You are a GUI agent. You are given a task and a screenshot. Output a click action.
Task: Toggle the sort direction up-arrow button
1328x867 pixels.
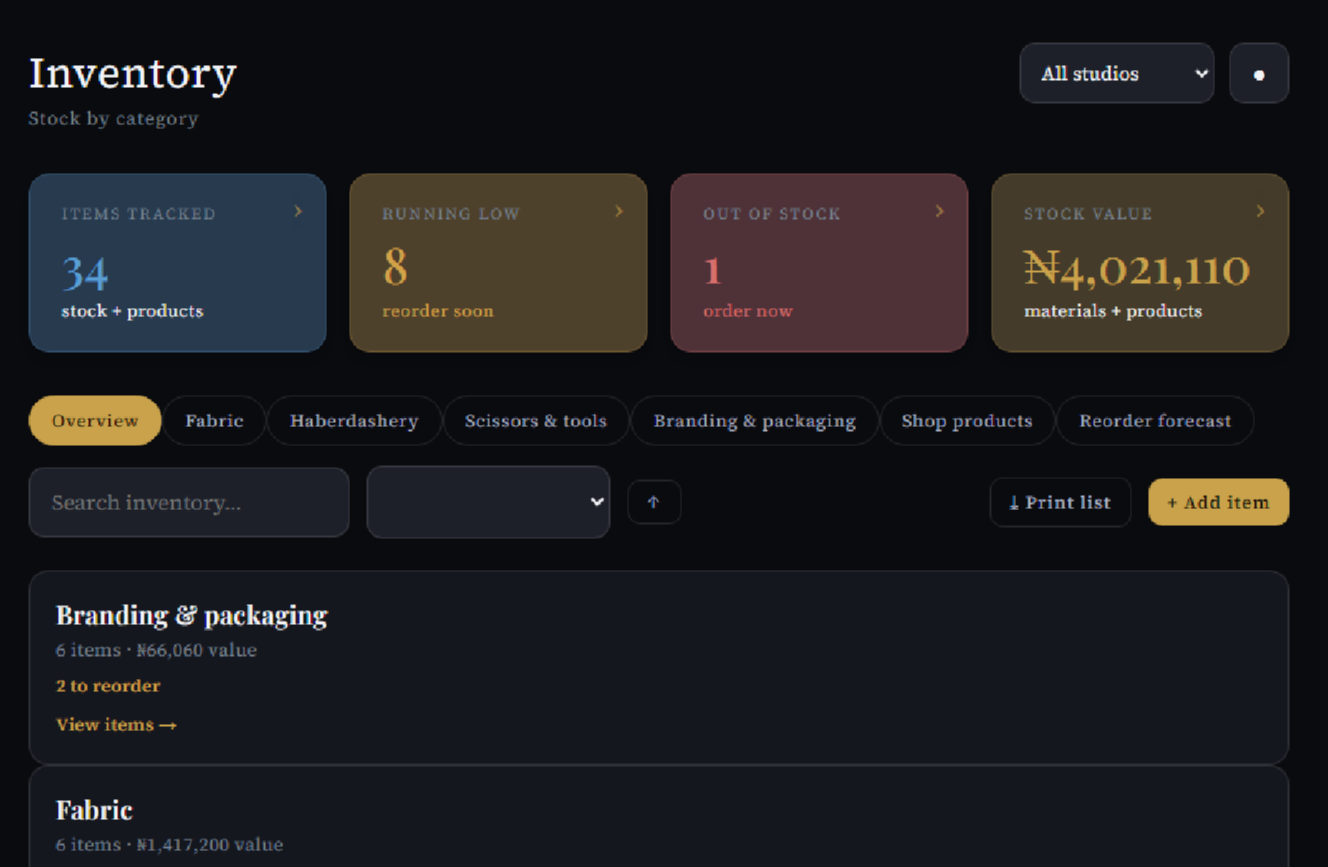pos(654,502)
